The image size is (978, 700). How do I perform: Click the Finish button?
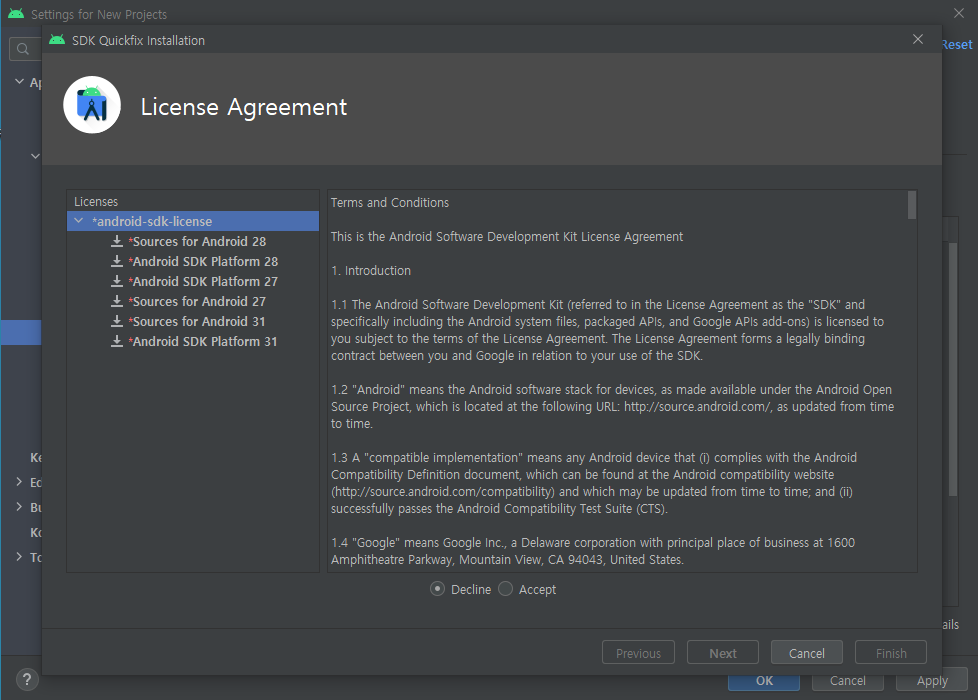(891, 653)
